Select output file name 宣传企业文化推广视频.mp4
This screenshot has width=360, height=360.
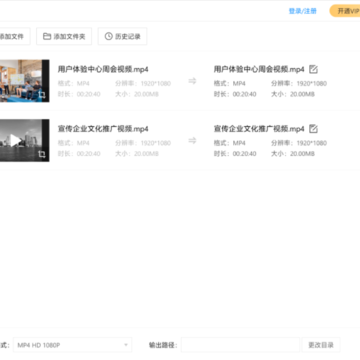click(x=259, y=129)
